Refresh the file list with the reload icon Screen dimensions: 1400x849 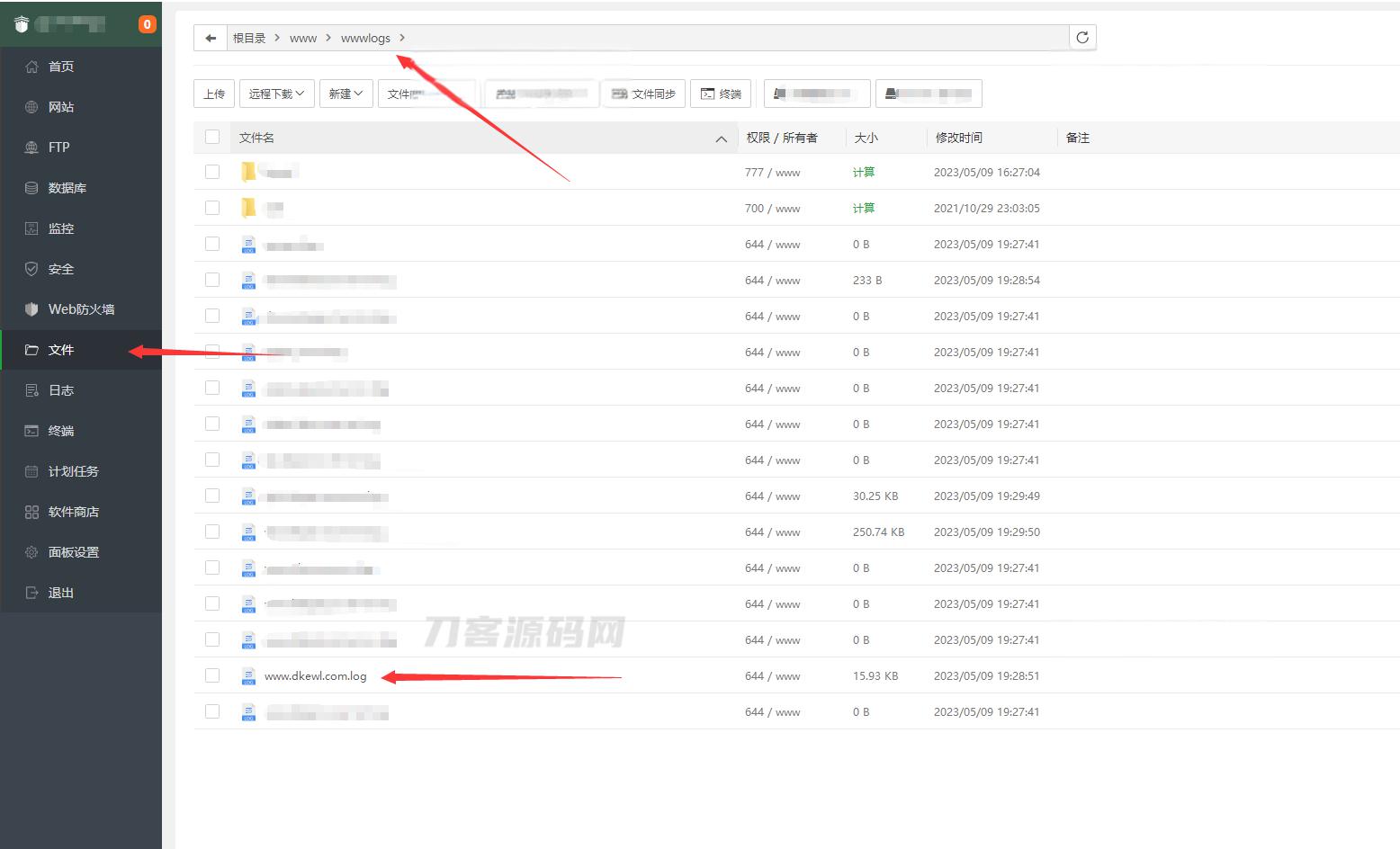click(x=1082, y=38)
